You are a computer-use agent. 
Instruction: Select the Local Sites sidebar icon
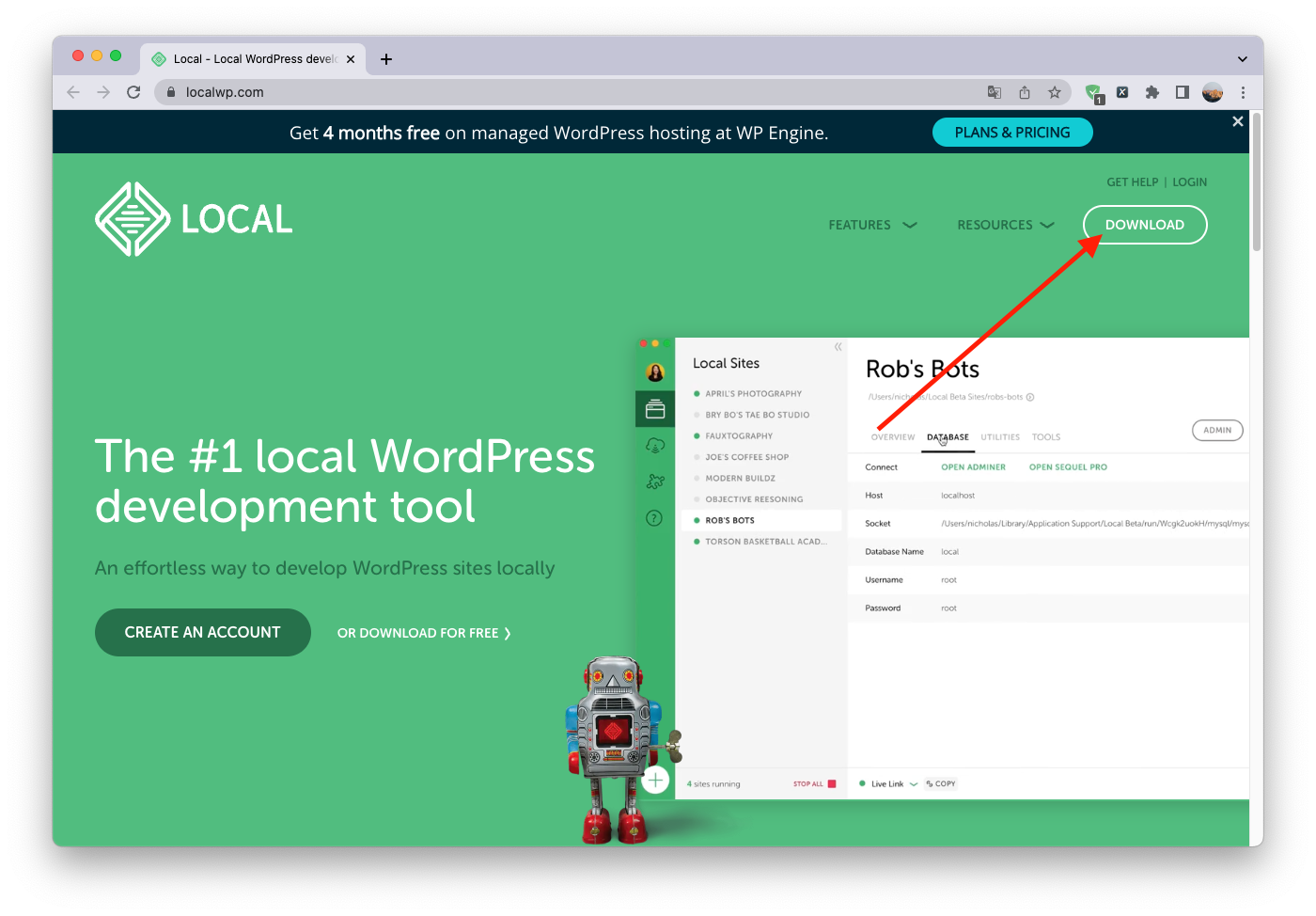coord(655,410)
